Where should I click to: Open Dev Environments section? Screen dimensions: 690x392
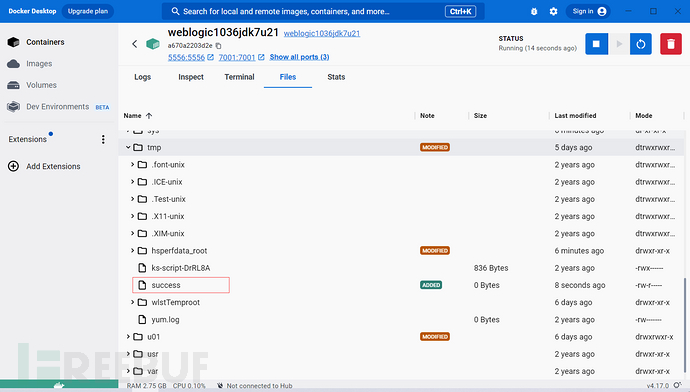tap(57, 106)
